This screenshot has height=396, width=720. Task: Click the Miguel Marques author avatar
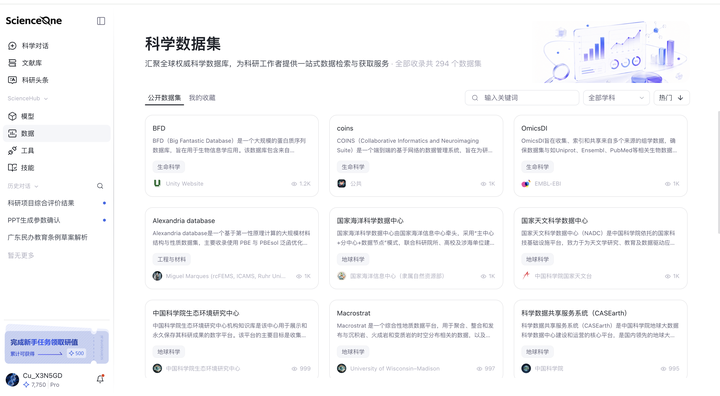pyautogui.click(x=157, y=276)
